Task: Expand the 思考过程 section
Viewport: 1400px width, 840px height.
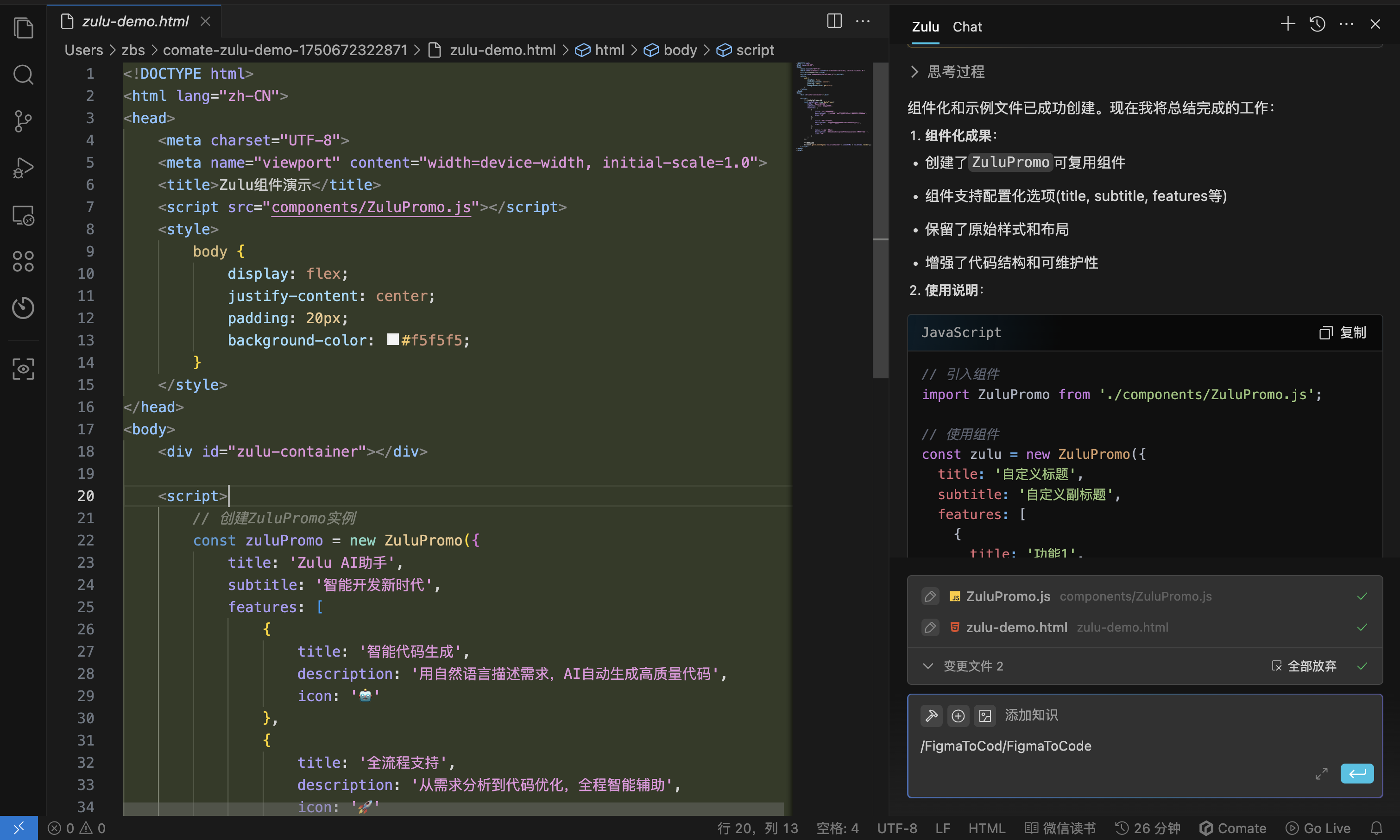Action: pos(948,72)
